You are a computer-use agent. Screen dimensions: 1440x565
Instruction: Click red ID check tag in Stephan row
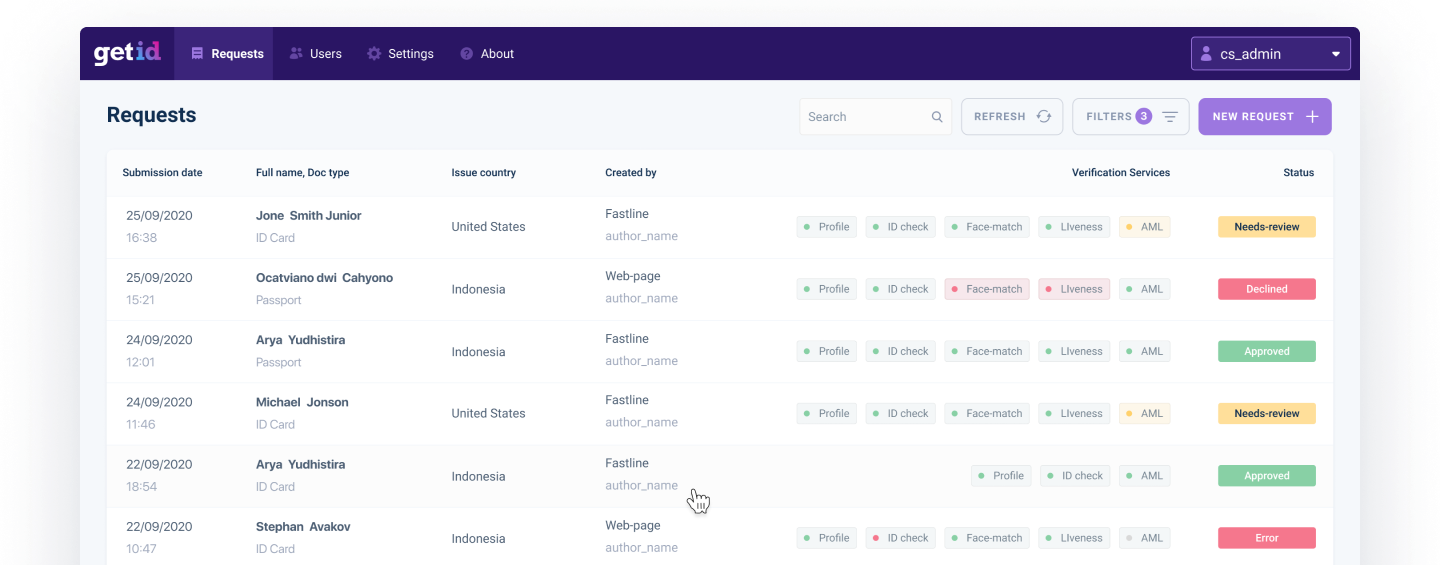[x=901, y=538]
